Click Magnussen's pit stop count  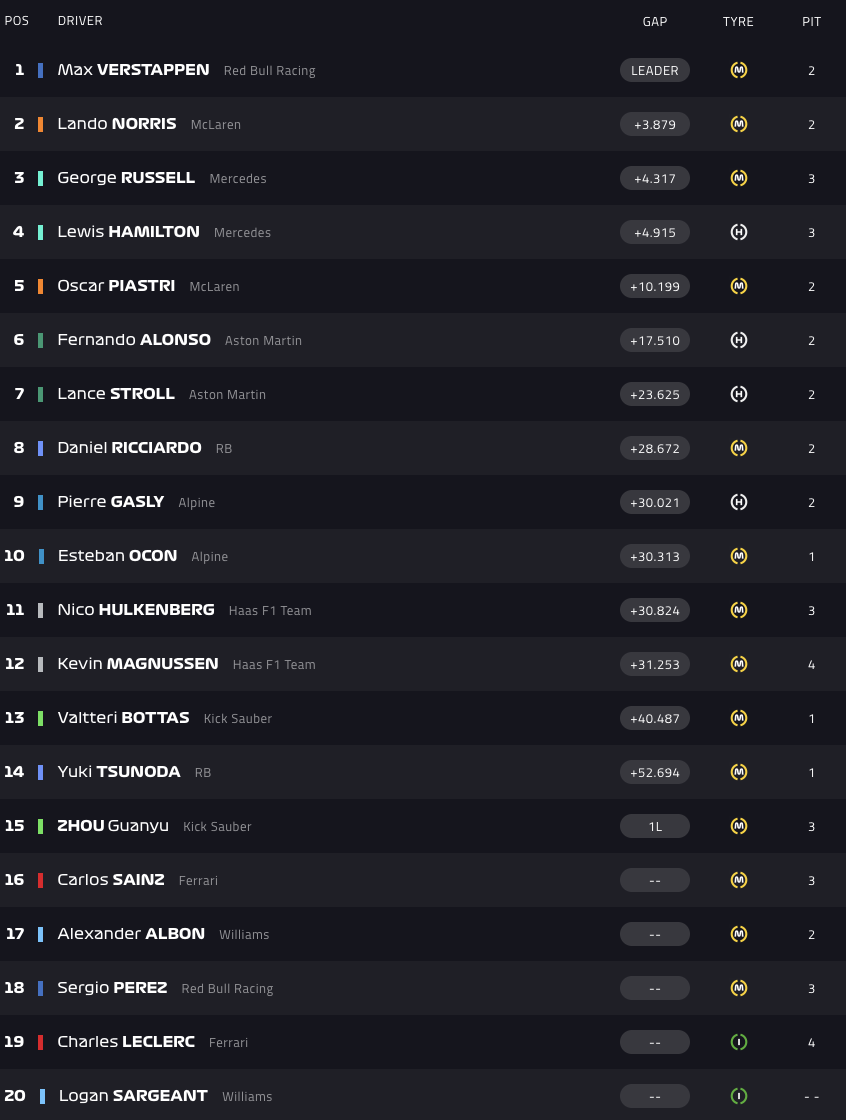click(x=811, y=664)
